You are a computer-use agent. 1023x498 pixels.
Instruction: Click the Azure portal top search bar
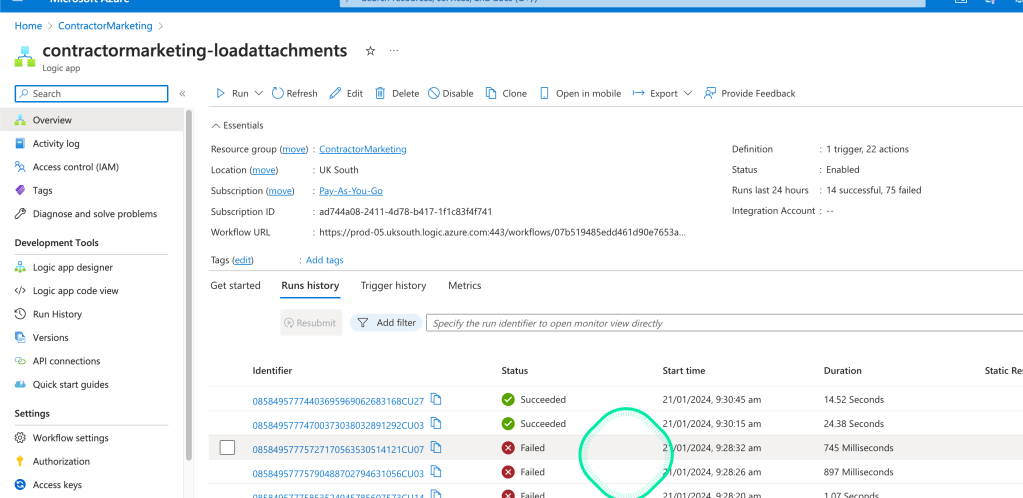pos(632,3)
